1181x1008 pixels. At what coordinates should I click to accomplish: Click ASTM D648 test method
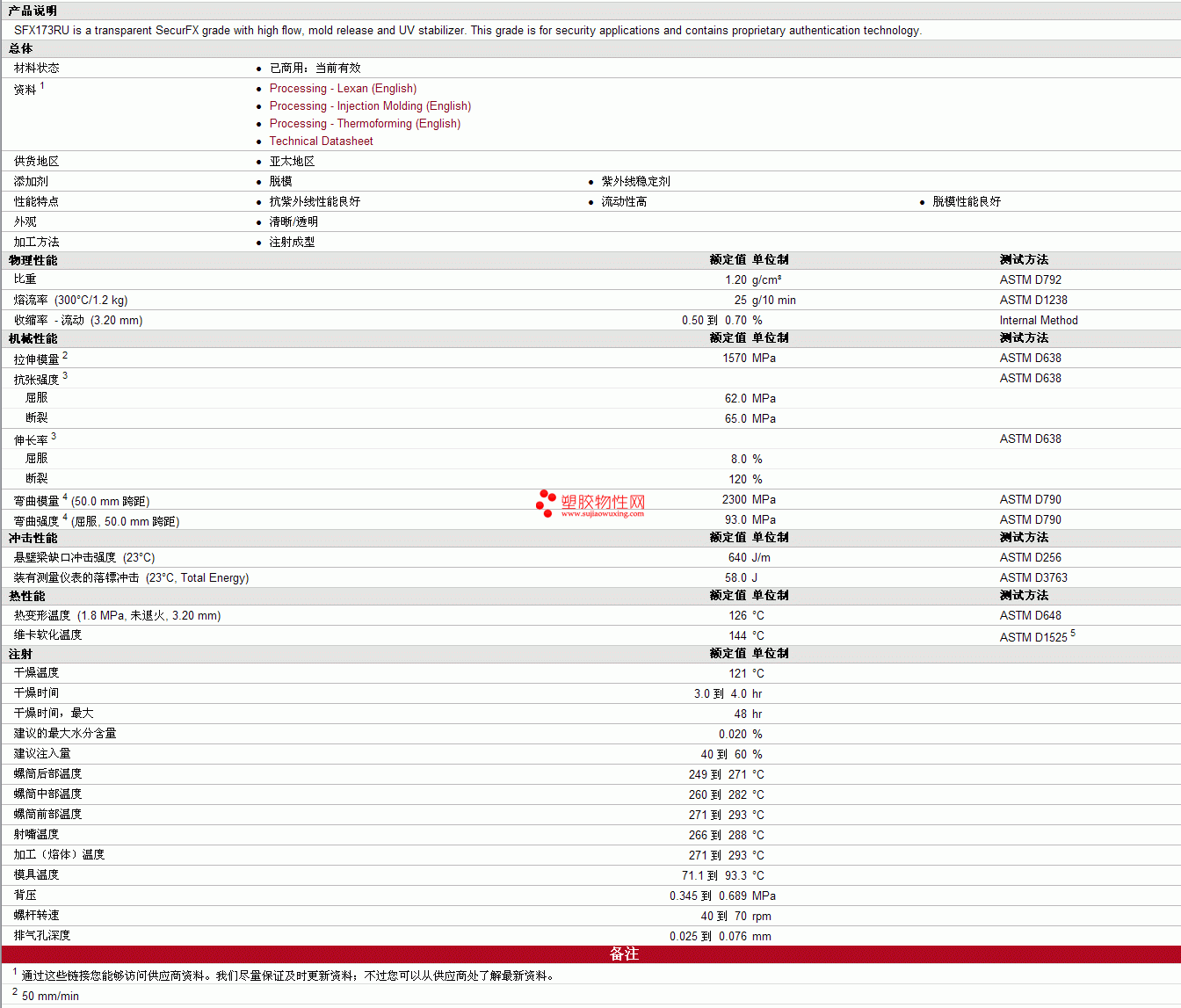click(x=1030, y=616)
